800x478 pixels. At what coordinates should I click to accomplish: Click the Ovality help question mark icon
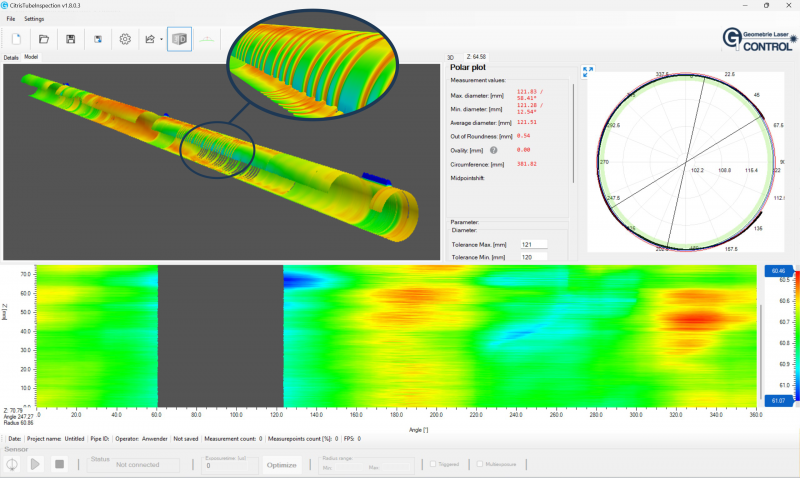493,150
